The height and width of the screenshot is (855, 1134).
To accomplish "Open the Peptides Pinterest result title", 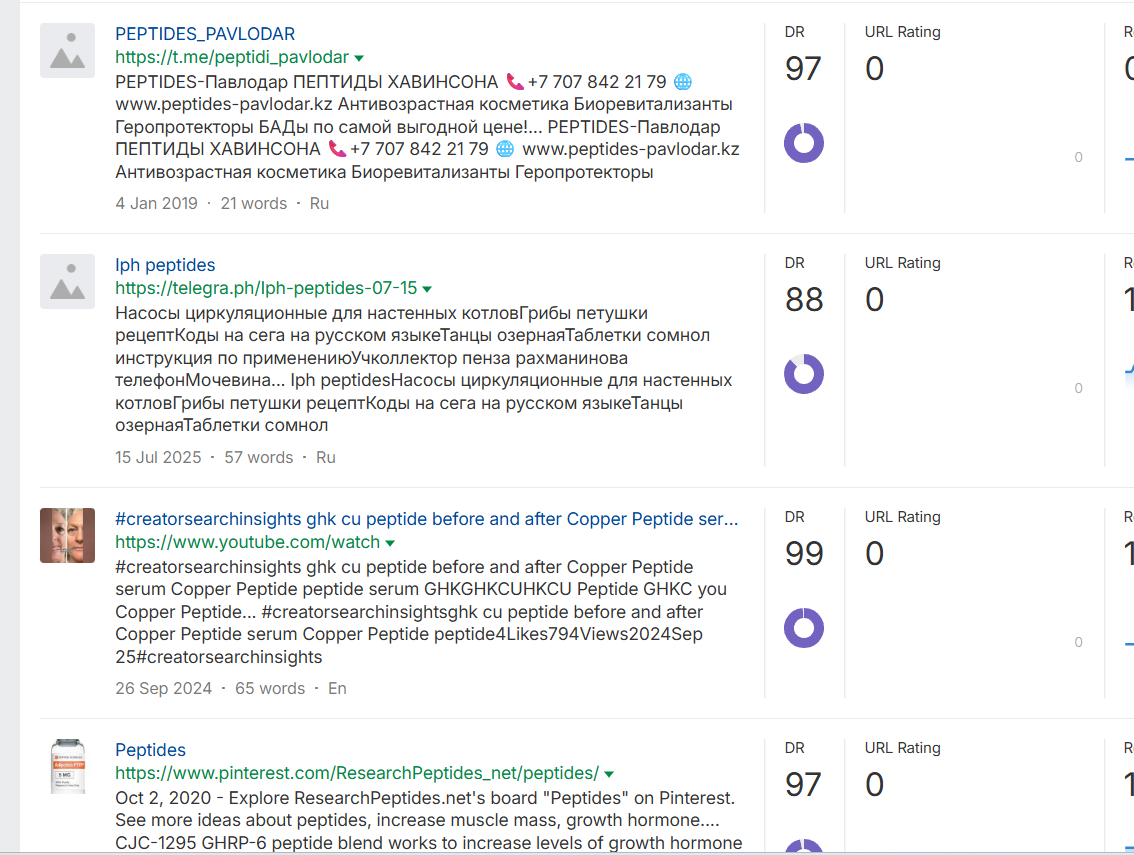I will 150,749.
